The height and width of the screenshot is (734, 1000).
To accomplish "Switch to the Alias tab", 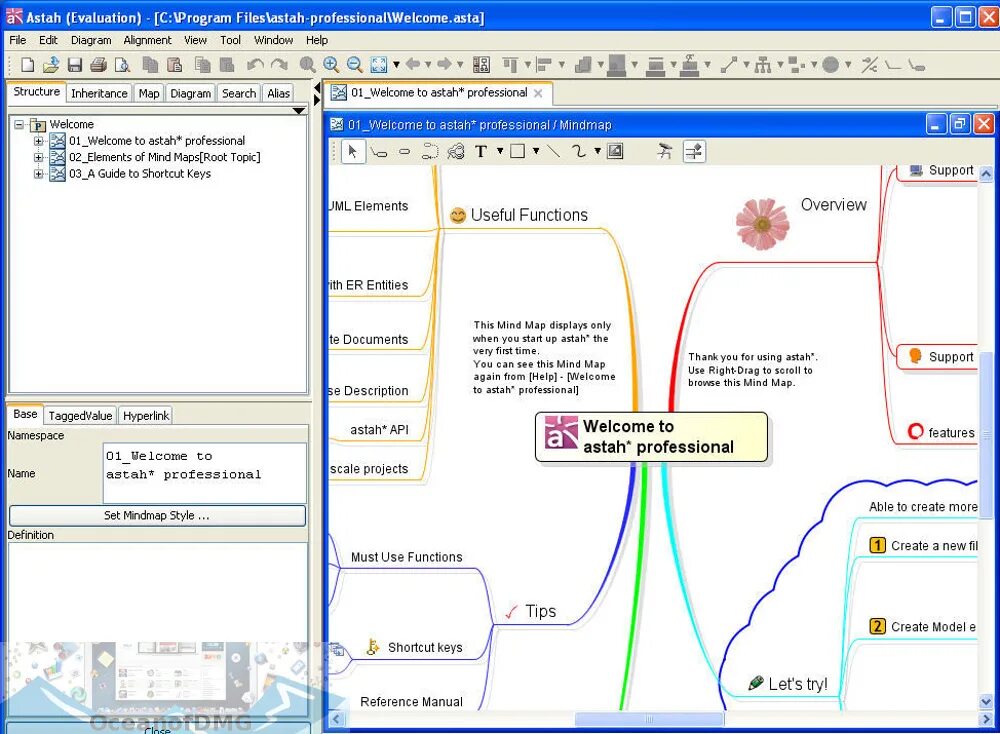I will [278, 93].
